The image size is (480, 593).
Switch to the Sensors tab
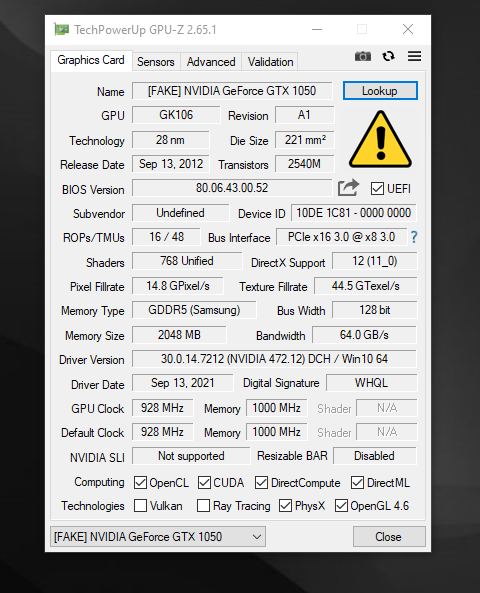click(156, 62)
